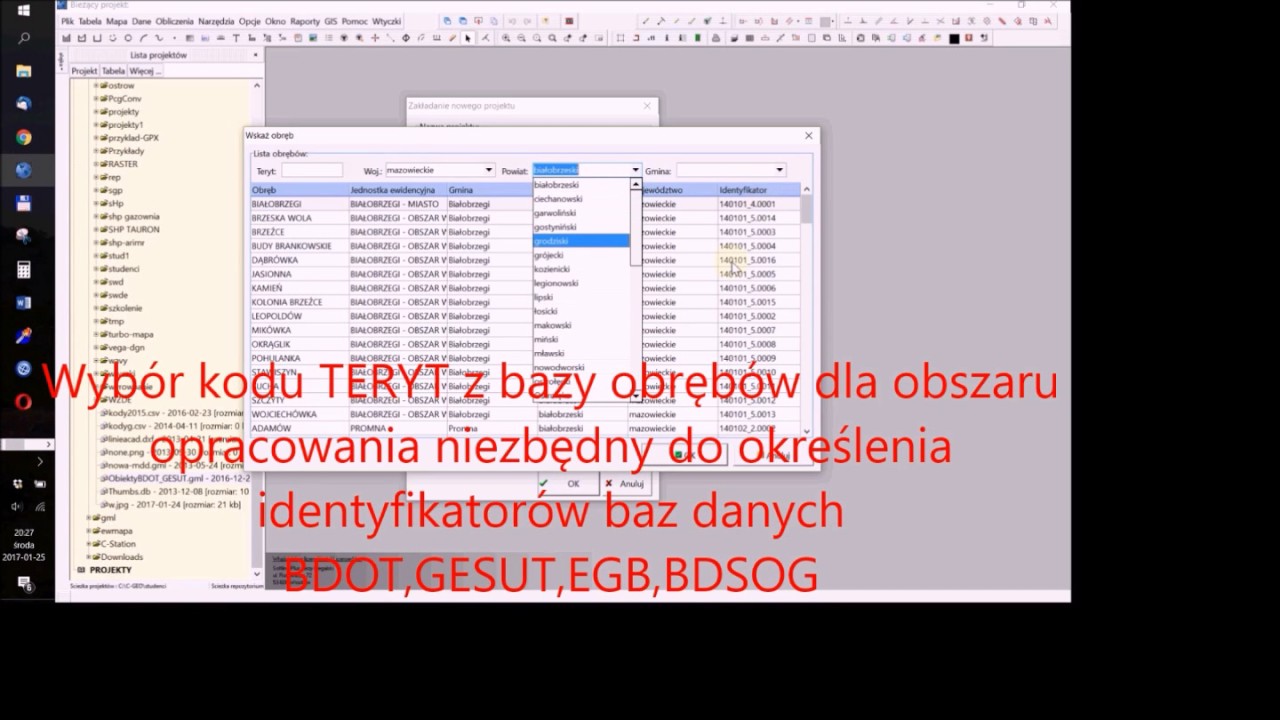
Task: Click the zoom out magnifier icon
Action: 521,38
